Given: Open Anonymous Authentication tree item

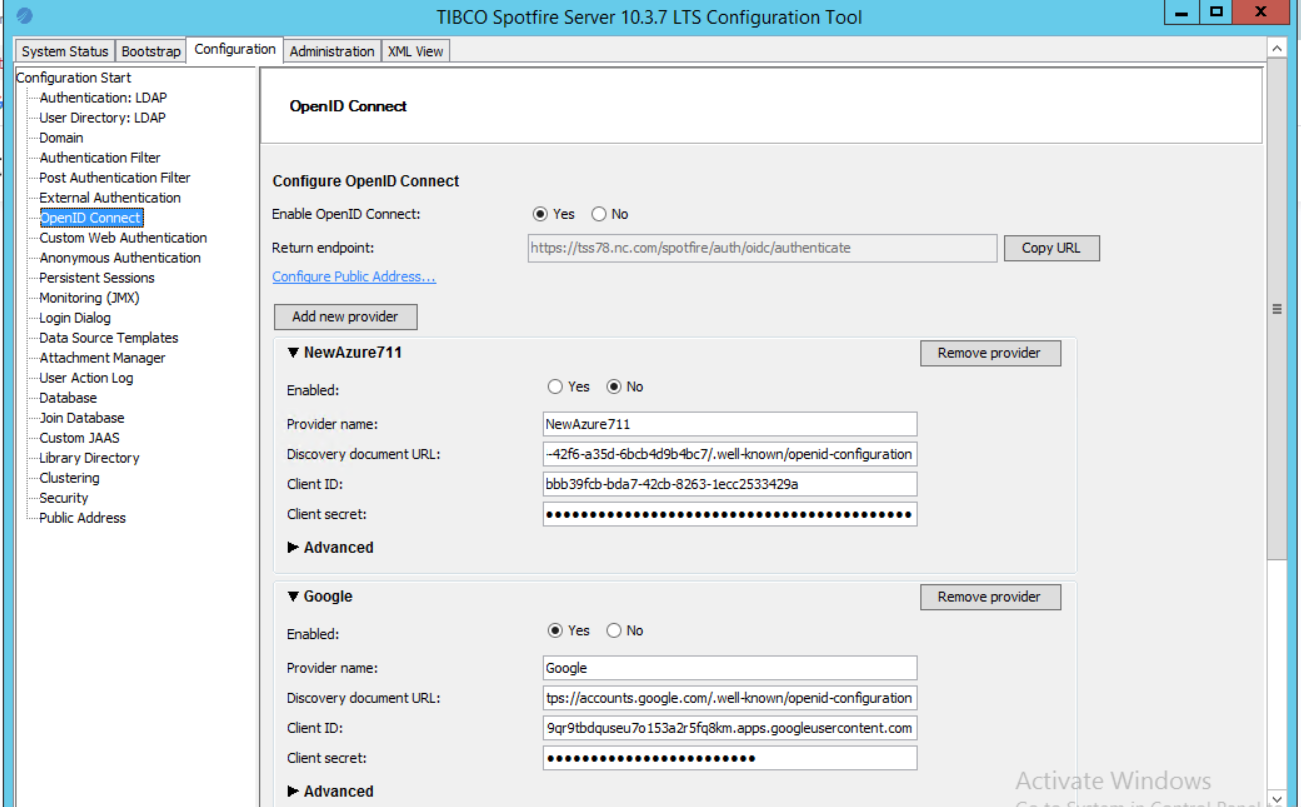Looking at the screenshot, I should click(x=120, y=258).
